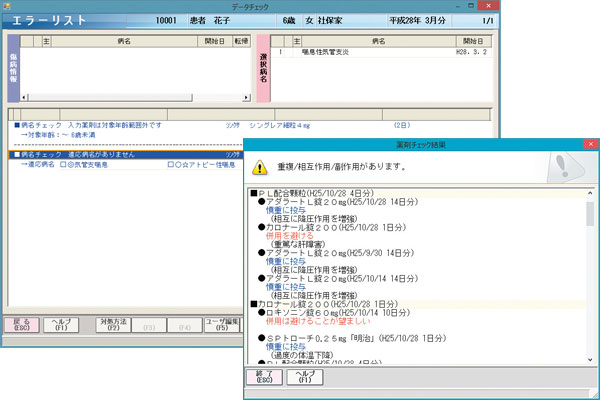Click the red 併用を避ける warning text
The width and height of the screenshot is (600, 400).
click(290, 236)
